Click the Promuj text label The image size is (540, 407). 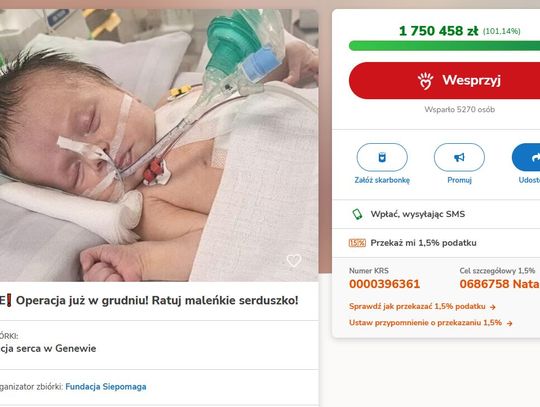(459, 180)
